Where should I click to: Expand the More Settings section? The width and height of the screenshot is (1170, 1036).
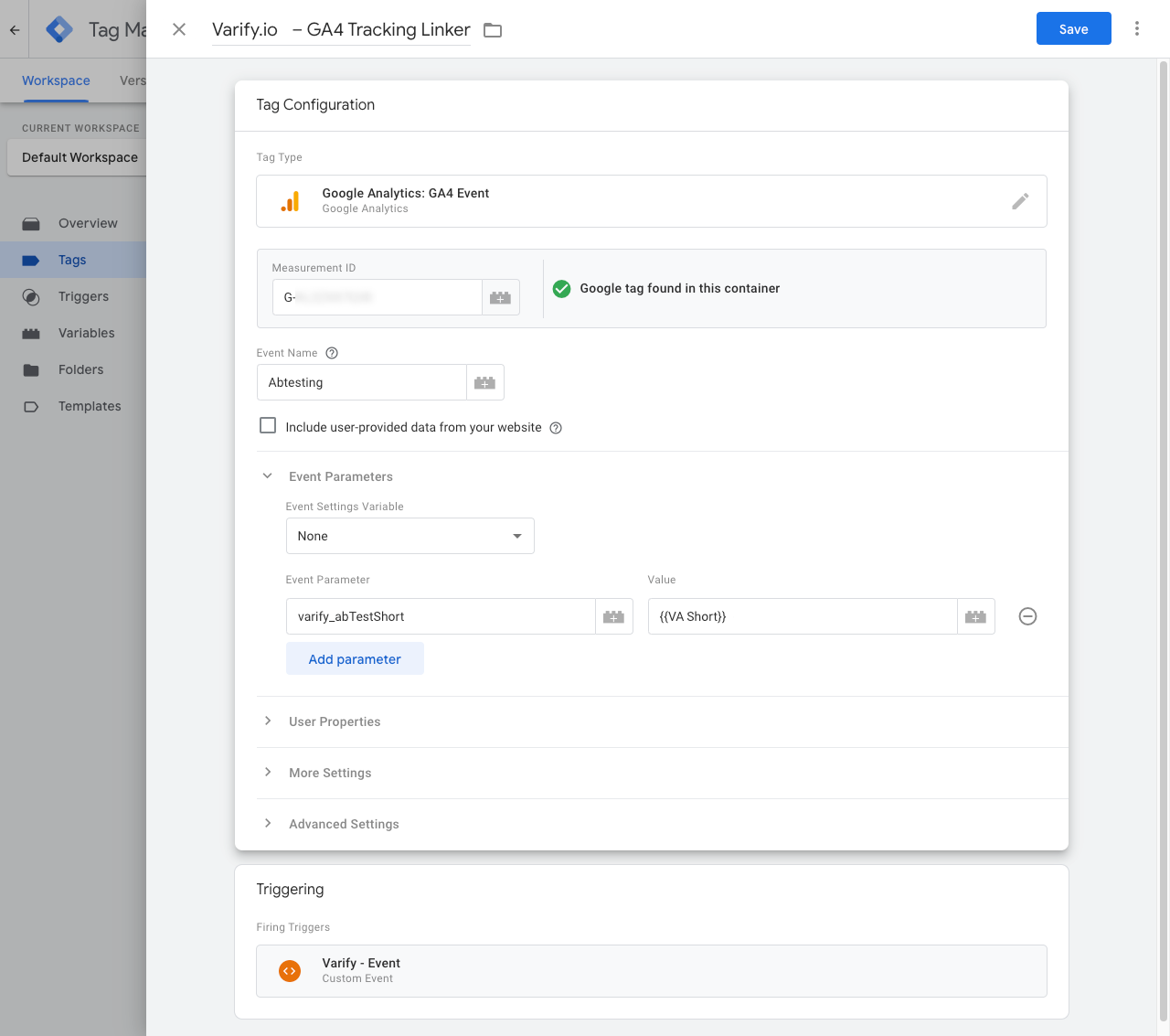268,772
